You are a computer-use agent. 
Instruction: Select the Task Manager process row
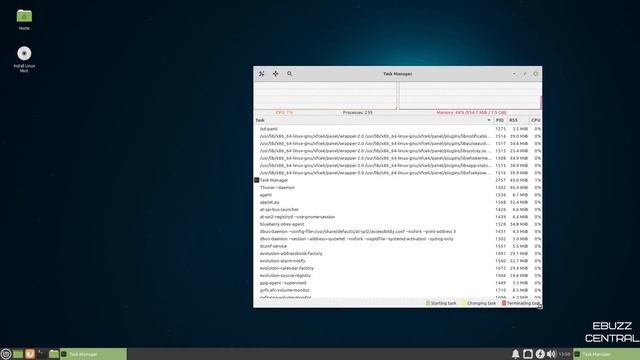click(x=398, y=180)
